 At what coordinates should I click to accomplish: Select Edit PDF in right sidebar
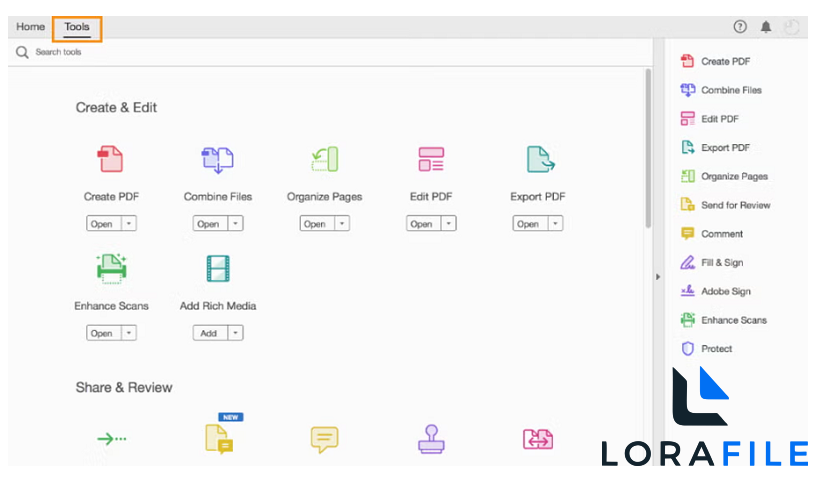(x=709, y=119)
